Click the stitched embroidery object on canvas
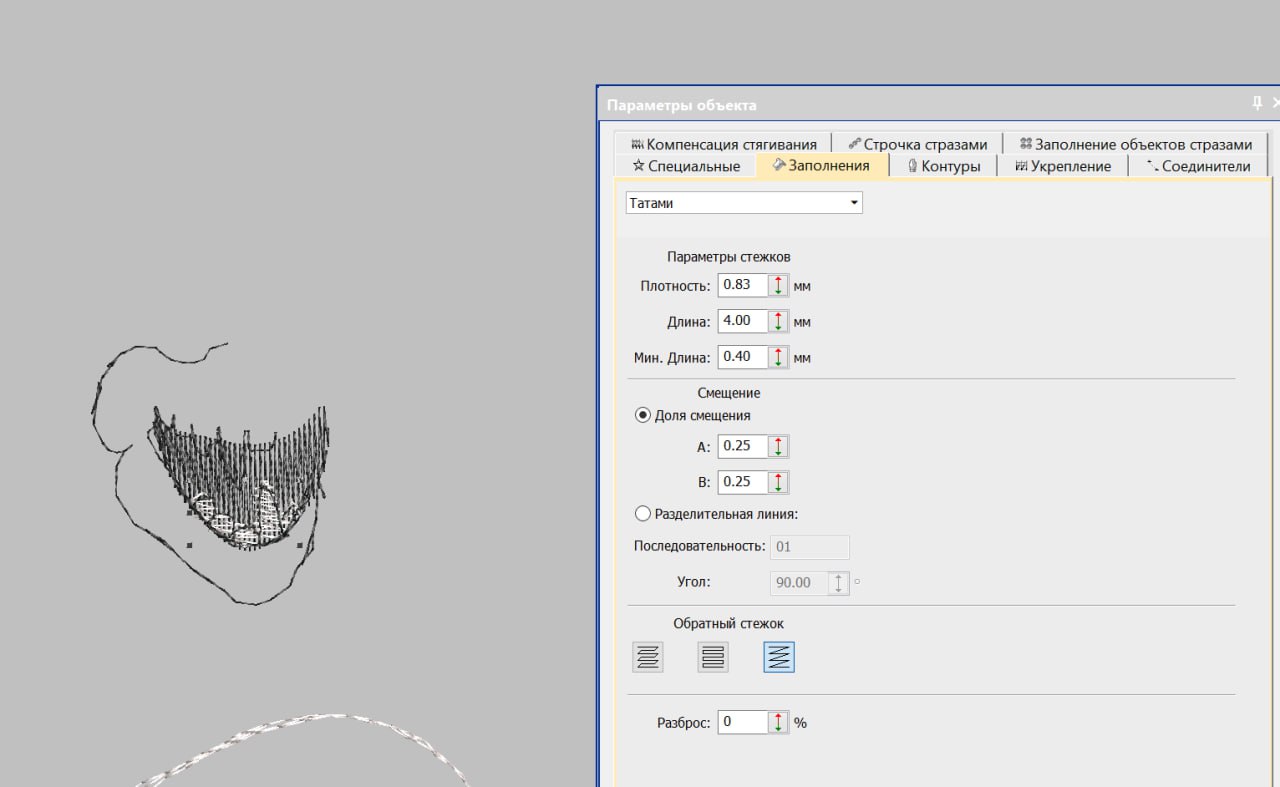This screenshot has height=787, width=1280. [x=240, y=470]
